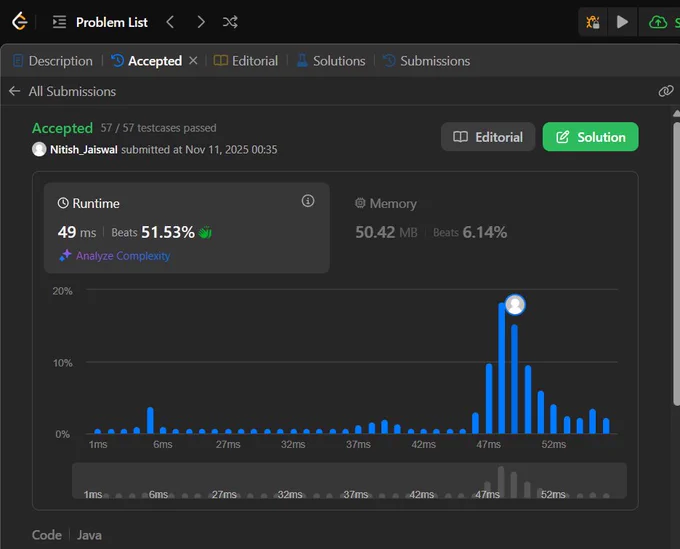Click the vertical scrollbar on the right

coord(676,263)
